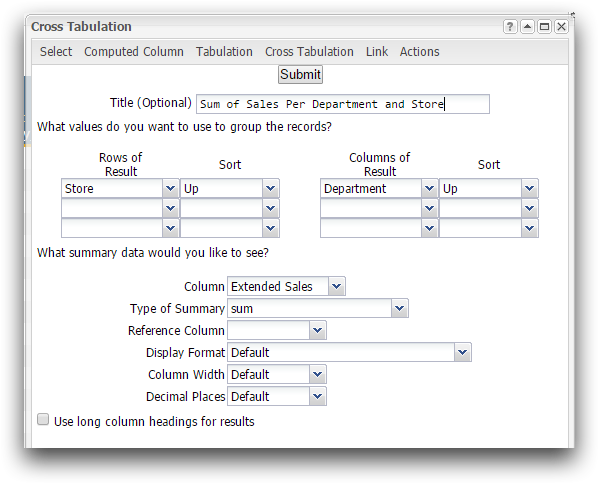Expand the Reference Column dropdown
The width and height of the screenshot is (599, 484).
(x=317, y=330)
